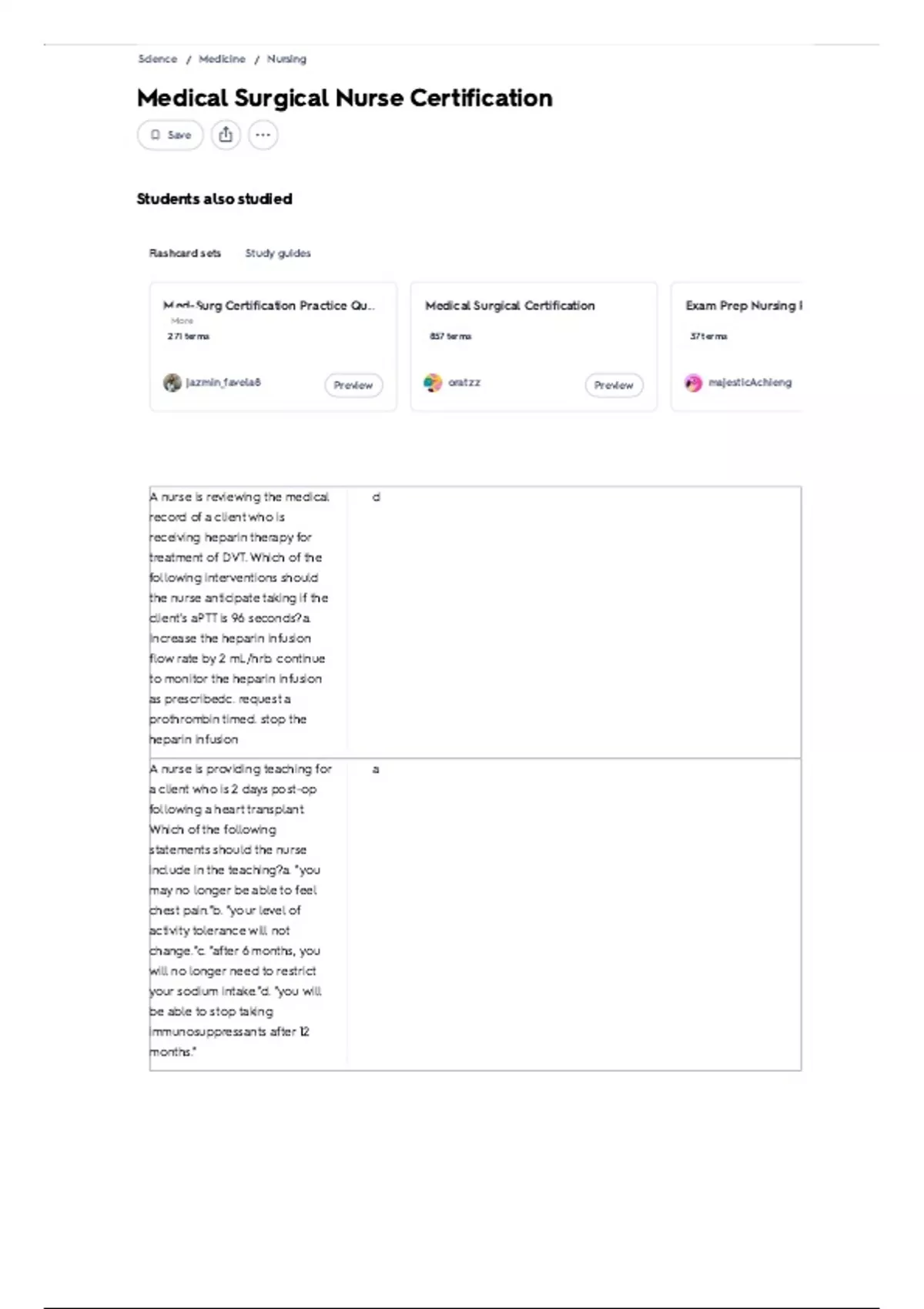924x1309 pixels.
Task: Click the oratzz username
Action: (464, 383)
